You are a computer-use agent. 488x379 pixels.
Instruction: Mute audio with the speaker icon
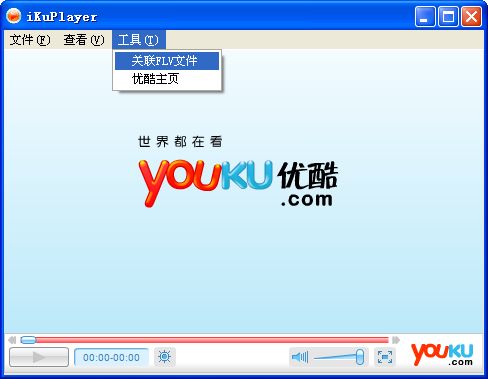pos(300,357)
